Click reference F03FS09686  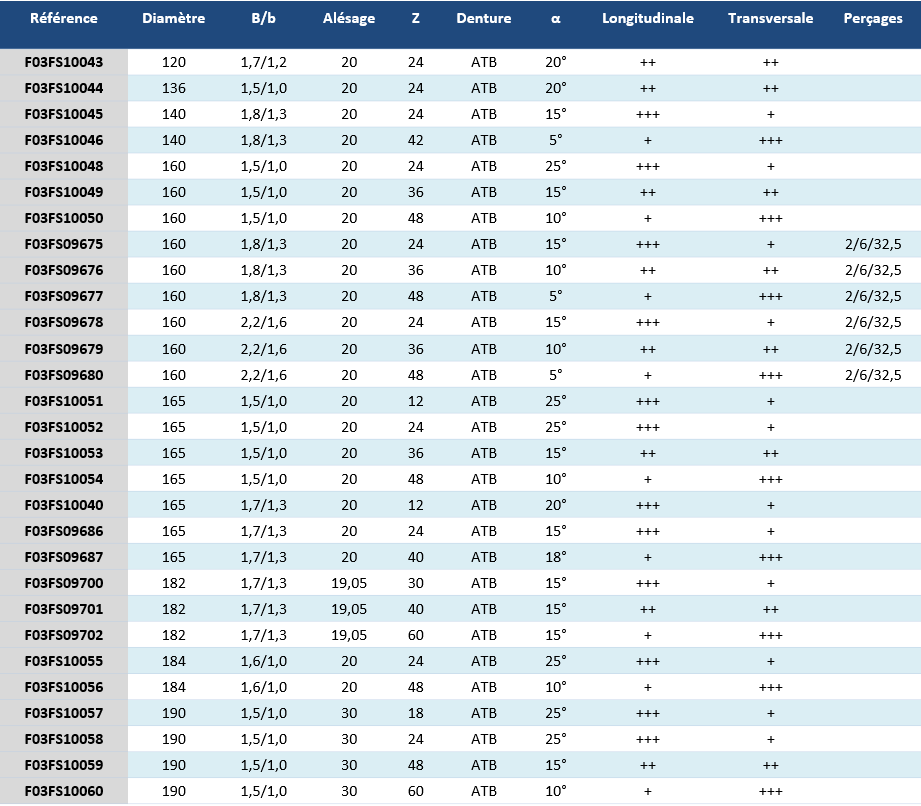click(x=63, y=531)
